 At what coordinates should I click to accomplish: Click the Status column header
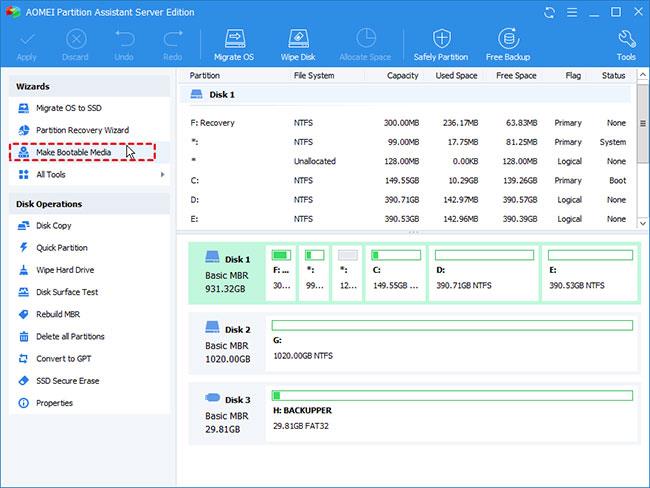pos(614,75)
